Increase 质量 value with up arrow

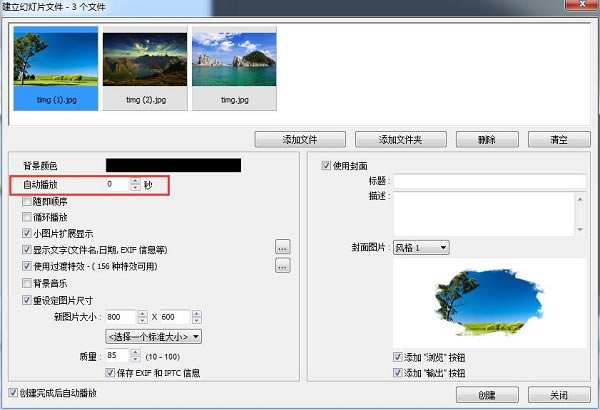pyautogui.click(x=135, y=352)
